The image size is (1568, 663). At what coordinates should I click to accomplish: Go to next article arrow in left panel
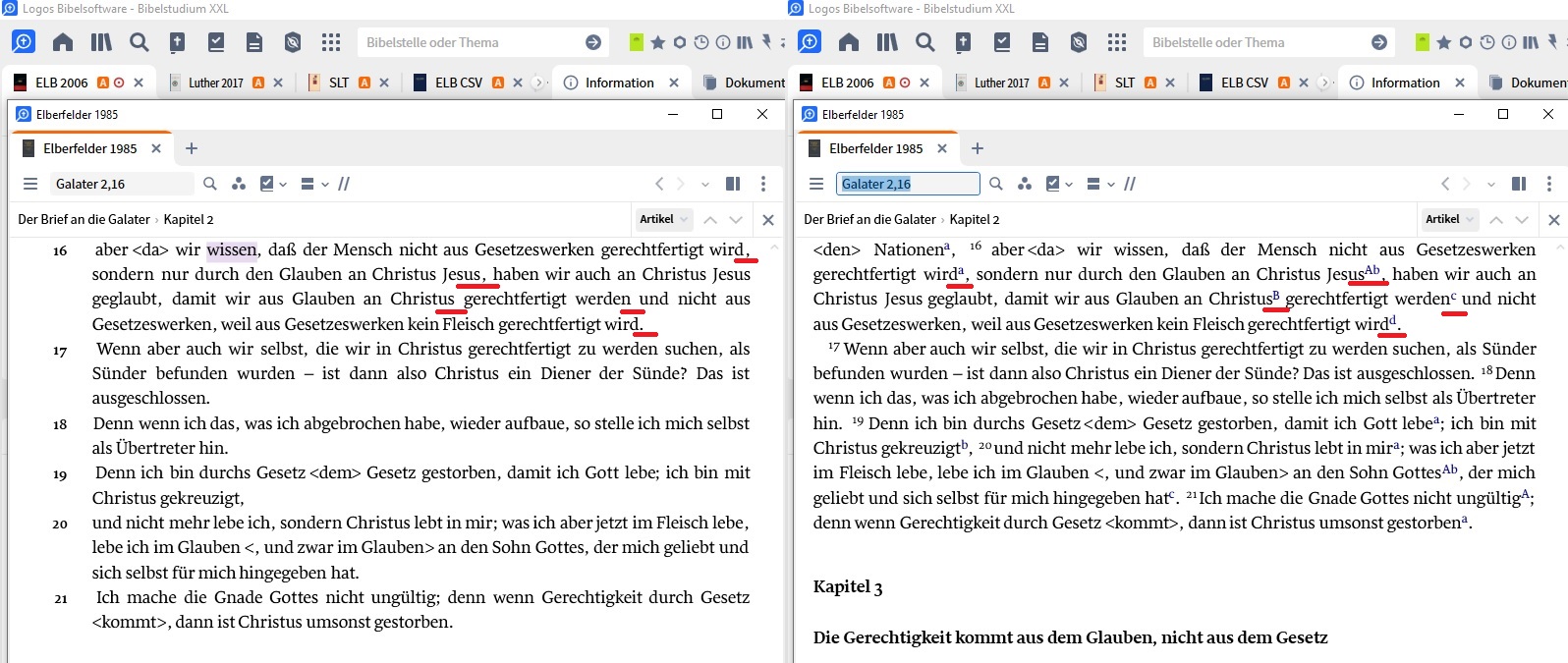(736, 219)
